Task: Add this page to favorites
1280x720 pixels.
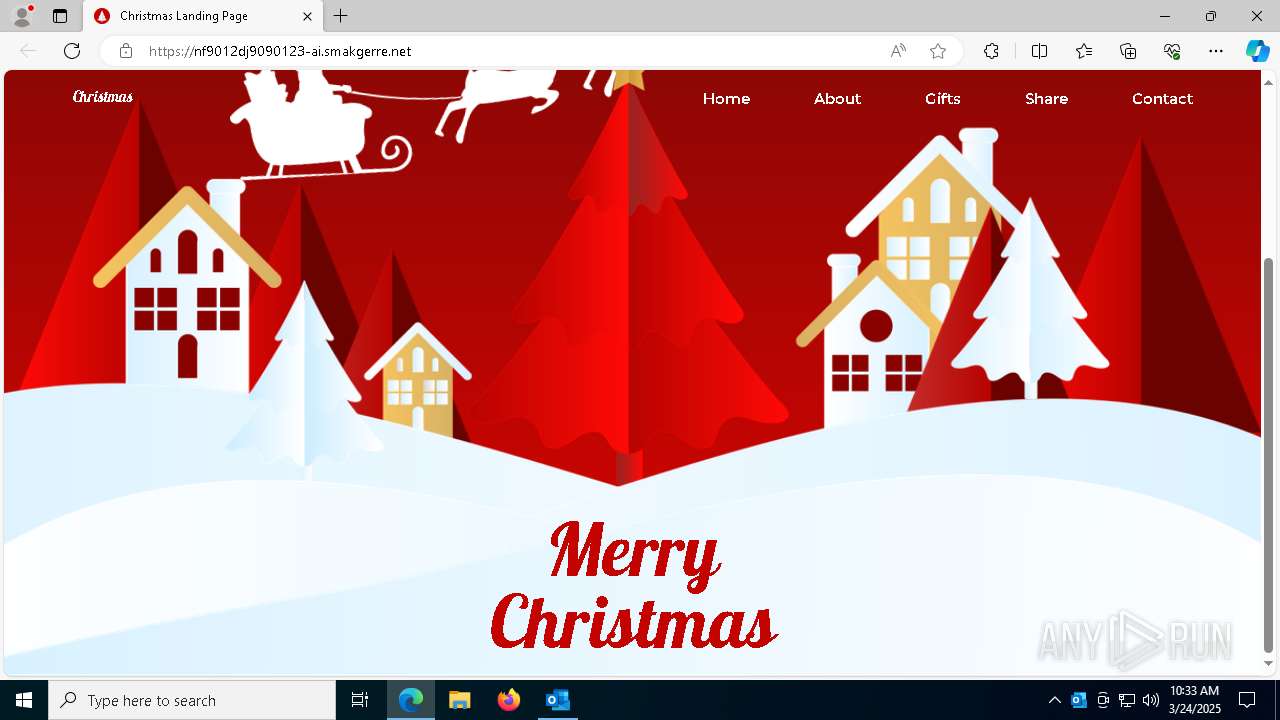Action: coord(938,51)
